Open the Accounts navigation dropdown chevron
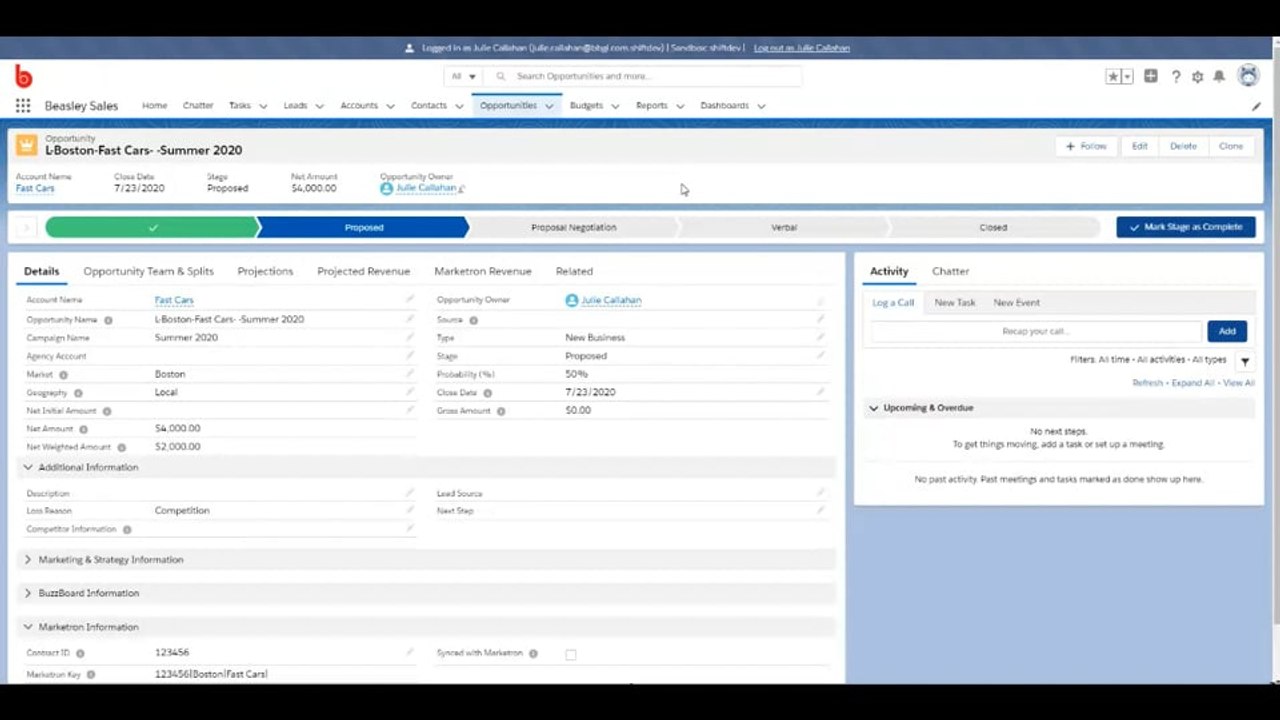This screenshot has width=1280, height=720. 390,106
